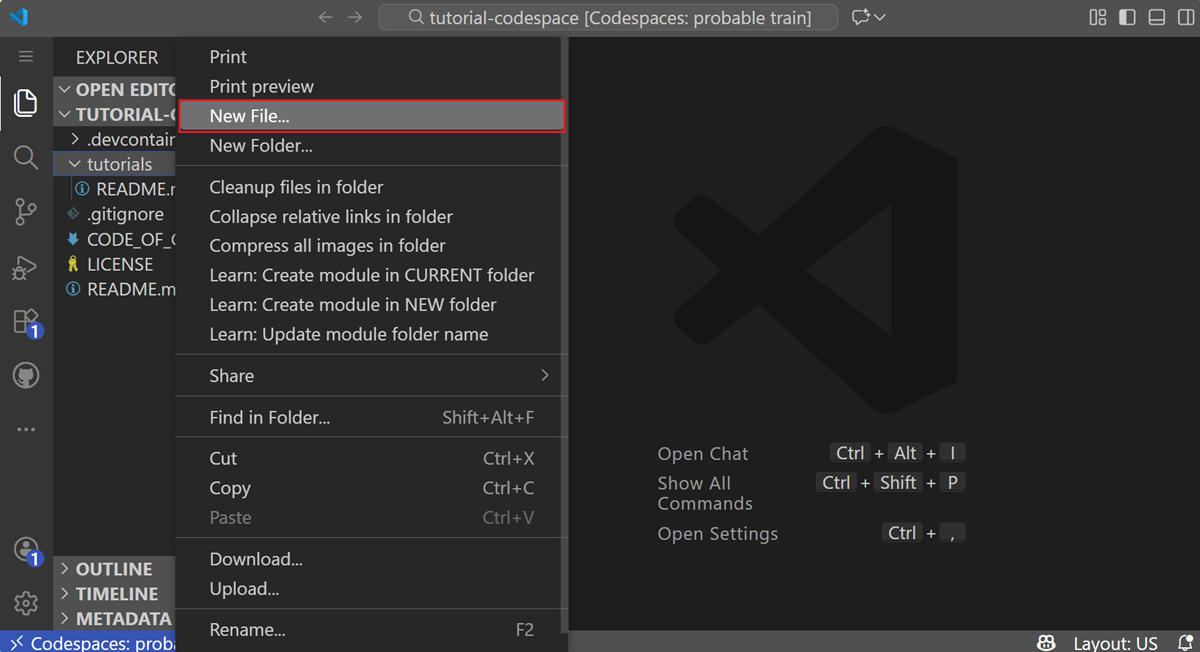Click the Manage settings gear icon
Viewport: 1200px width, 652px height.
click(x=26, y=602)
